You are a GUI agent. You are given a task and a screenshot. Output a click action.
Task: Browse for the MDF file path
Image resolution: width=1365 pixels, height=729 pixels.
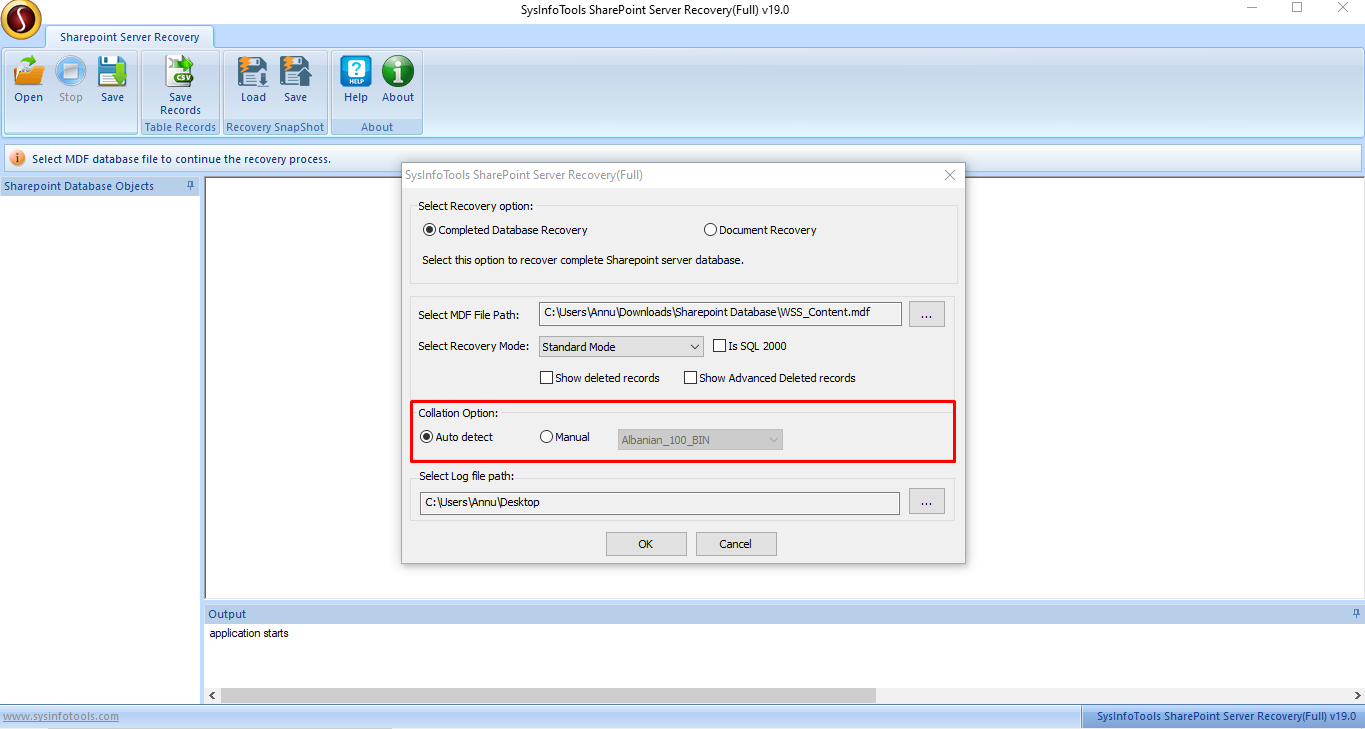(927, 314)
